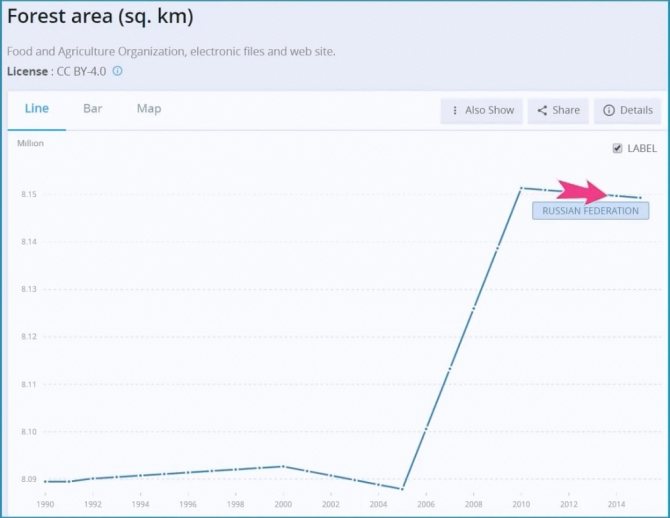This screenshot has height=518, width=670.
Task: Switch to the Line chart tab
Action: (x=36, y=109)
